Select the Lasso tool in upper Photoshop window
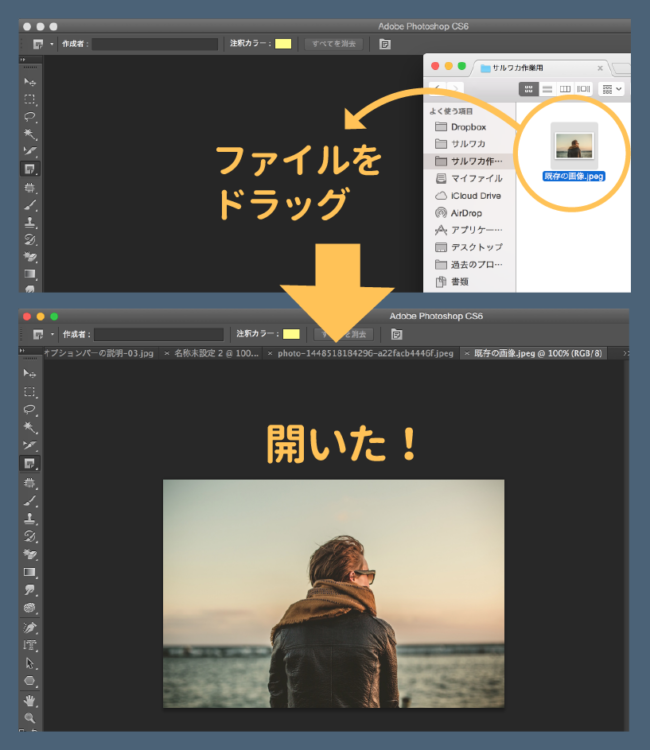Viewport: 650px width, 750px height. pyautogui.click(x=30, y=117)
